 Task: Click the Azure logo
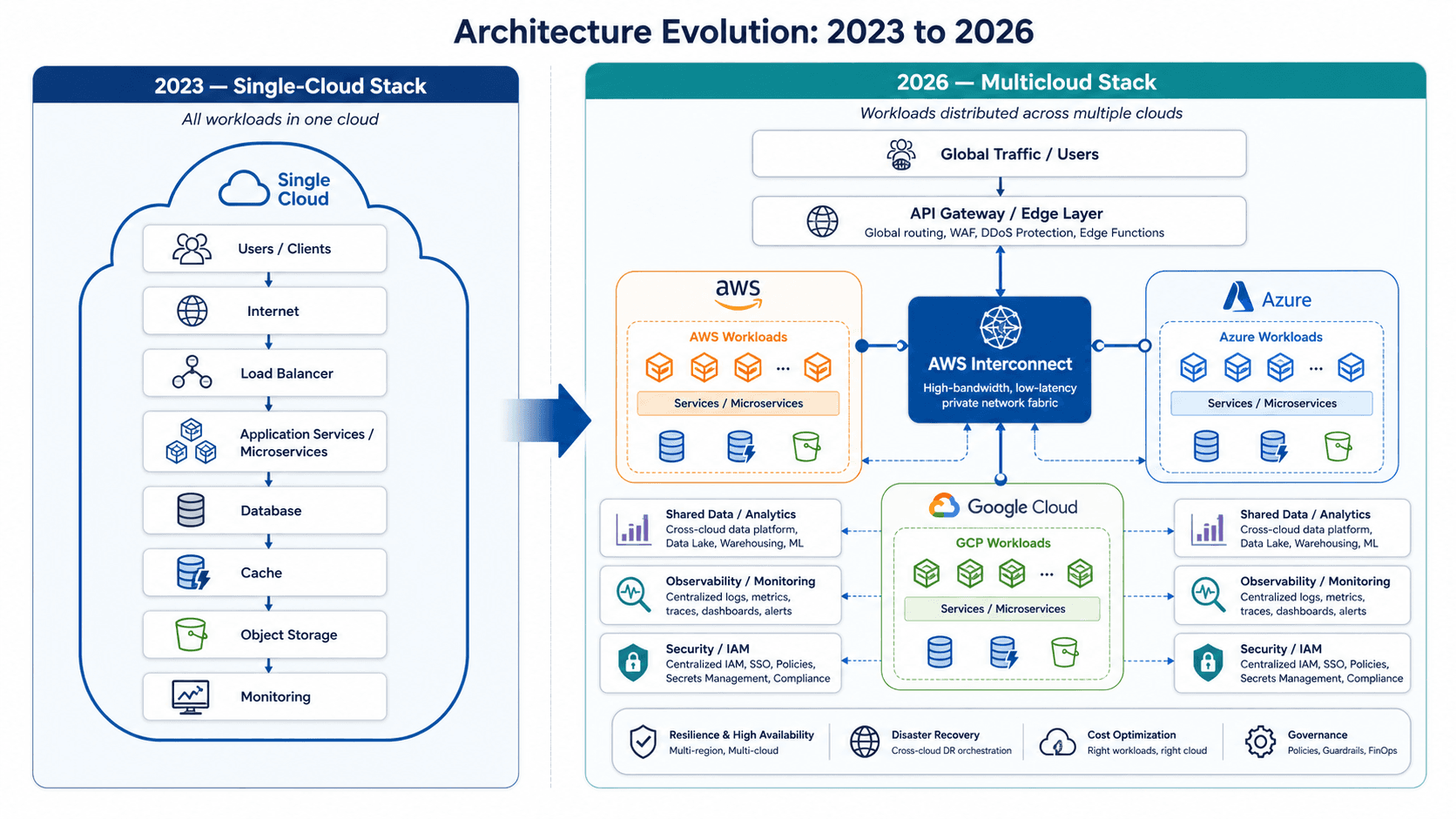click(x=1267, y=299)
